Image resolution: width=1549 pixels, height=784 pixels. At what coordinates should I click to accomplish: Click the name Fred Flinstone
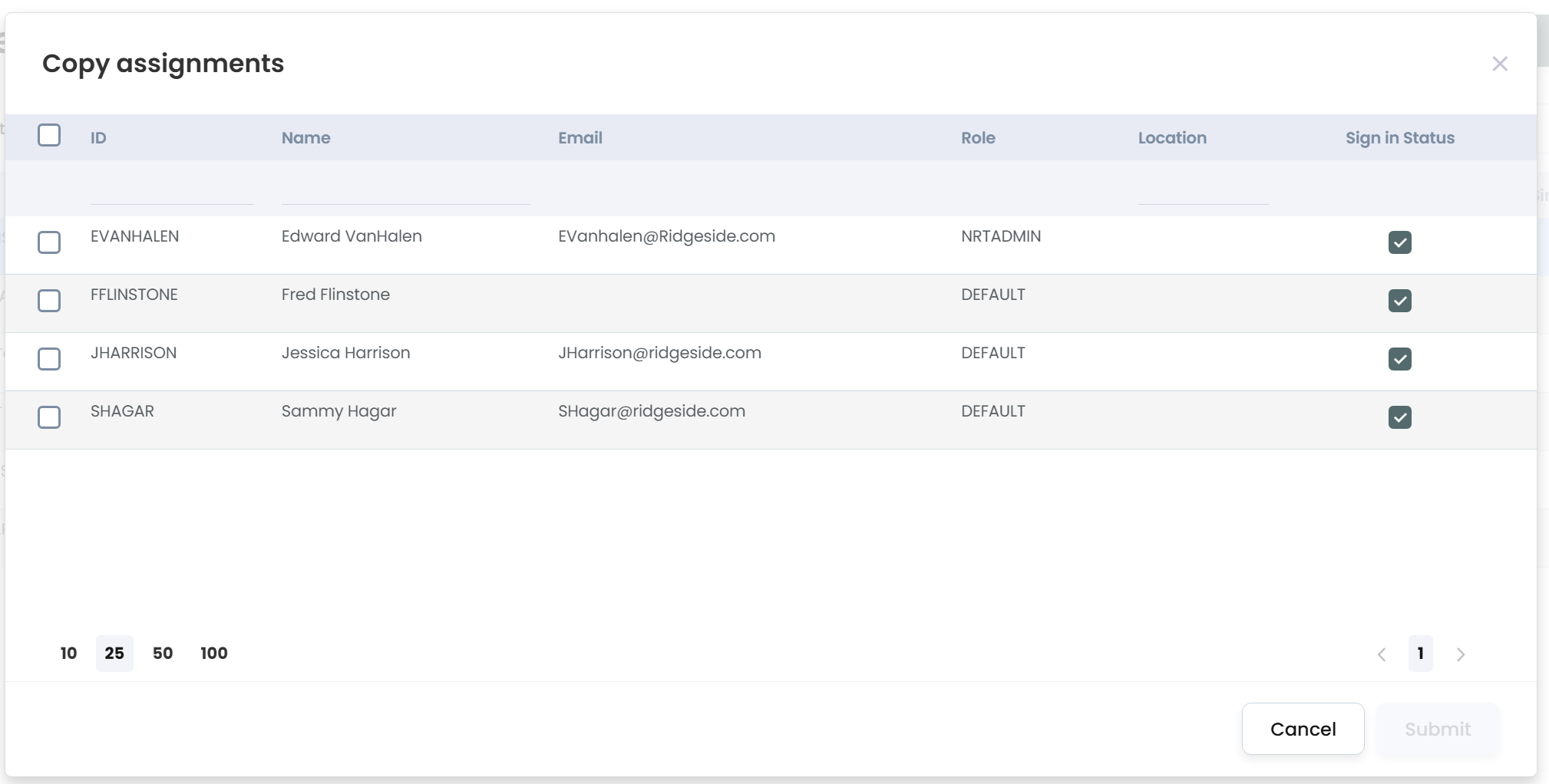pyautogui.click(x=335, y=295)
